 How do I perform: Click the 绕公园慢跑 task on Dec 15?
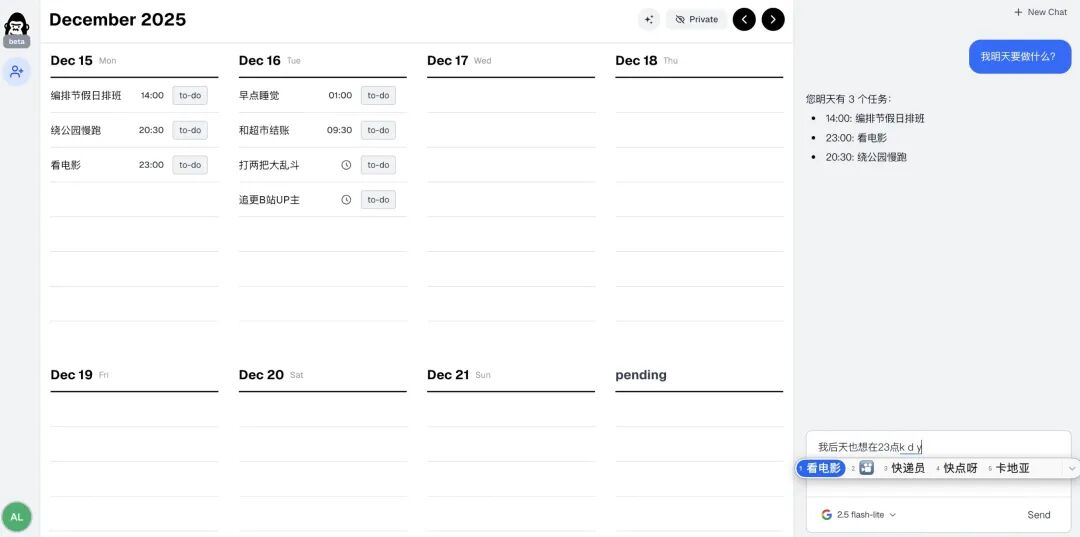(76, 130)
